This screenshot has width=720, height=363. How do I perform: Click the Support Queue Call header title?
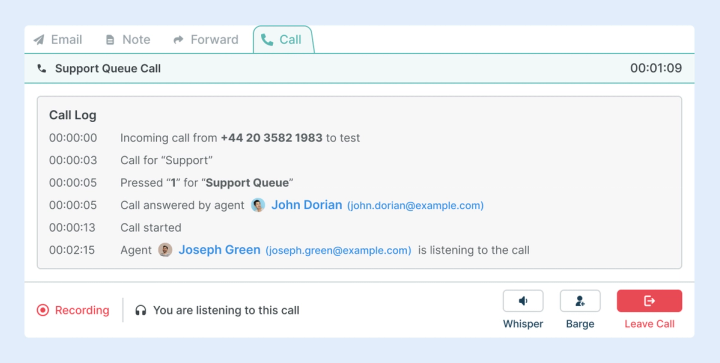[x=108, y=68]
